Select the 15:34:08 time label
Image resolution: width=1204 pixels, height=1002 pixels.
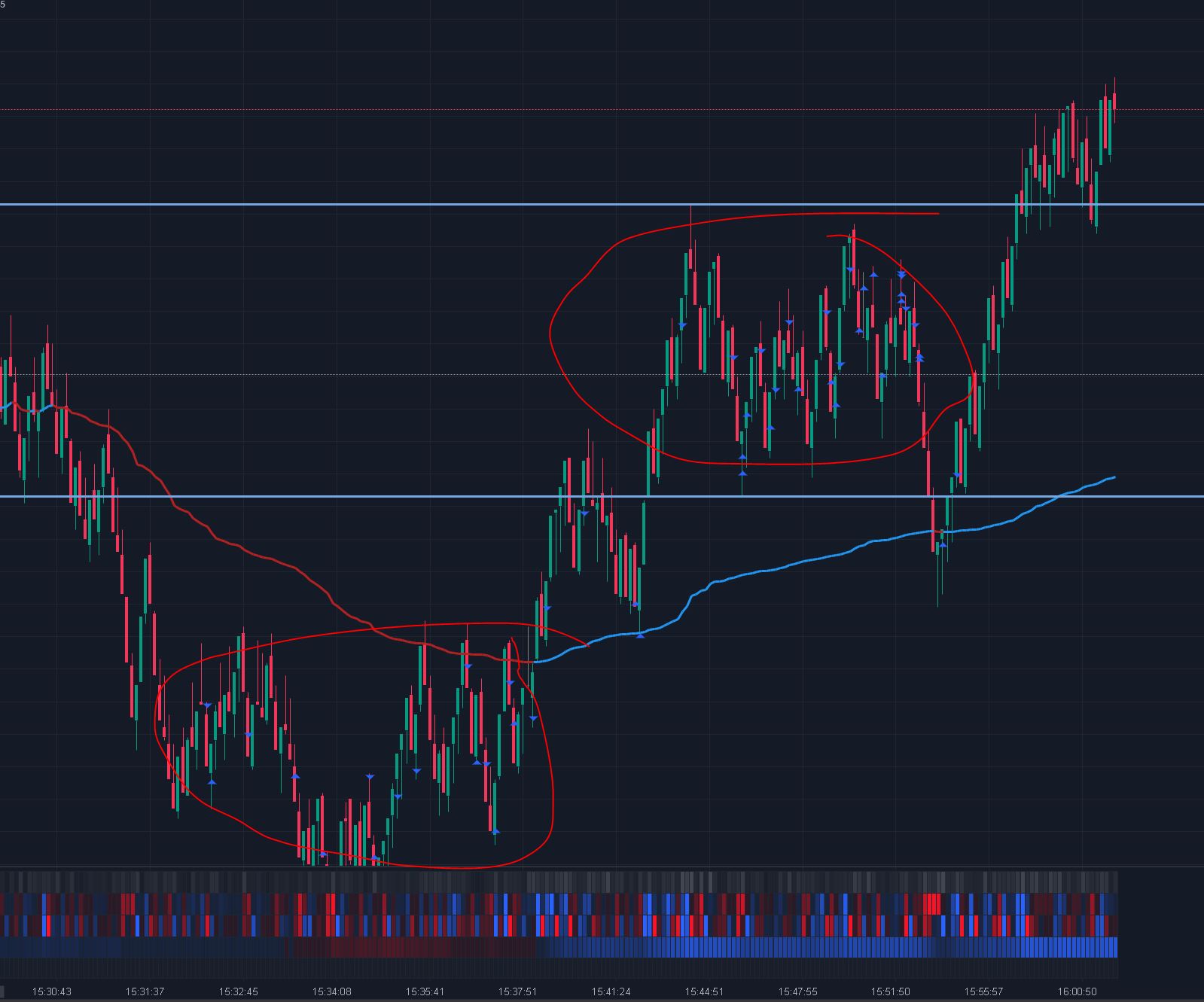coord(331,991)
